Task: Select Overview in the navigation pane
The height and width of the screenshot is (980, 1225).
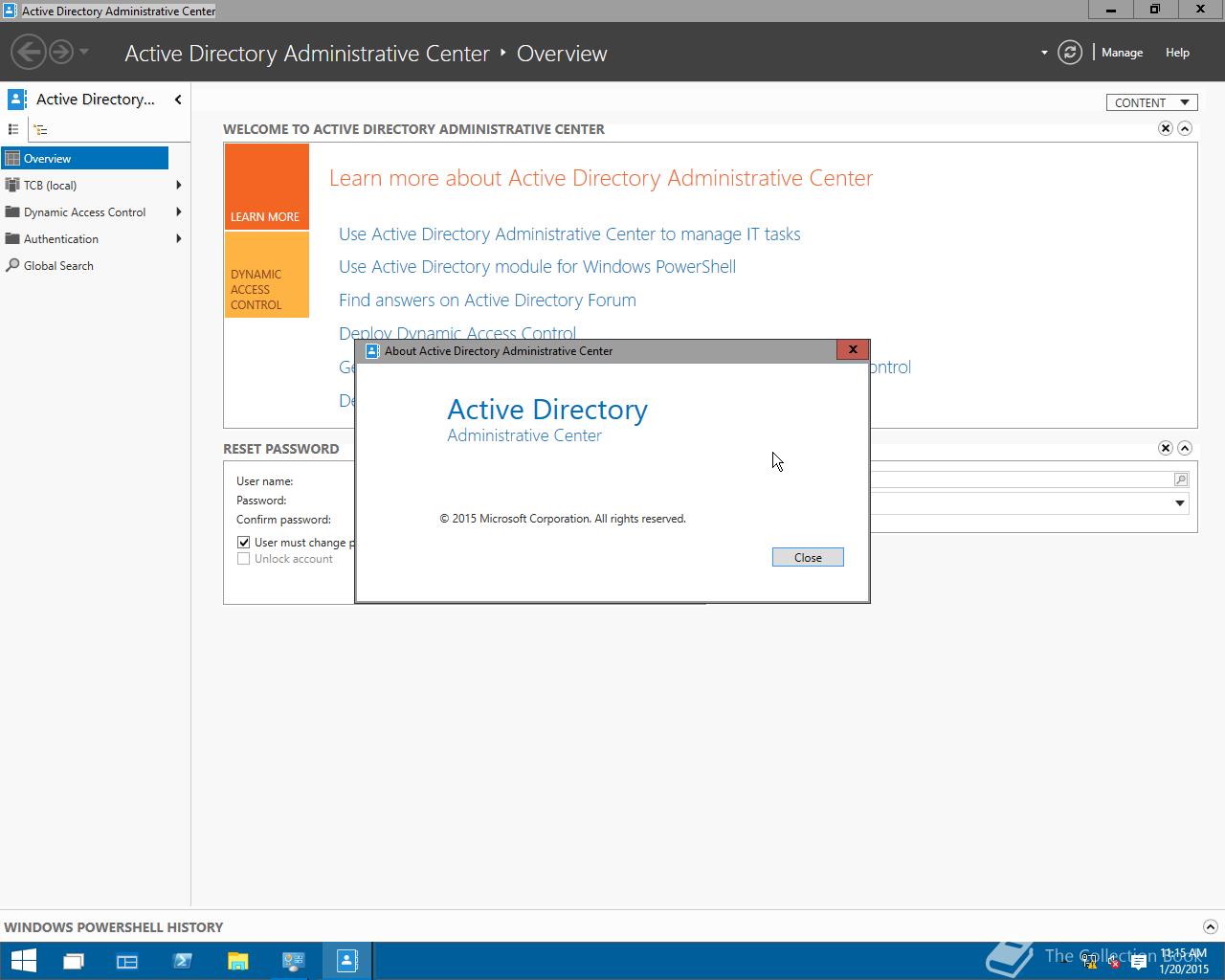Action: coord(84,158)
